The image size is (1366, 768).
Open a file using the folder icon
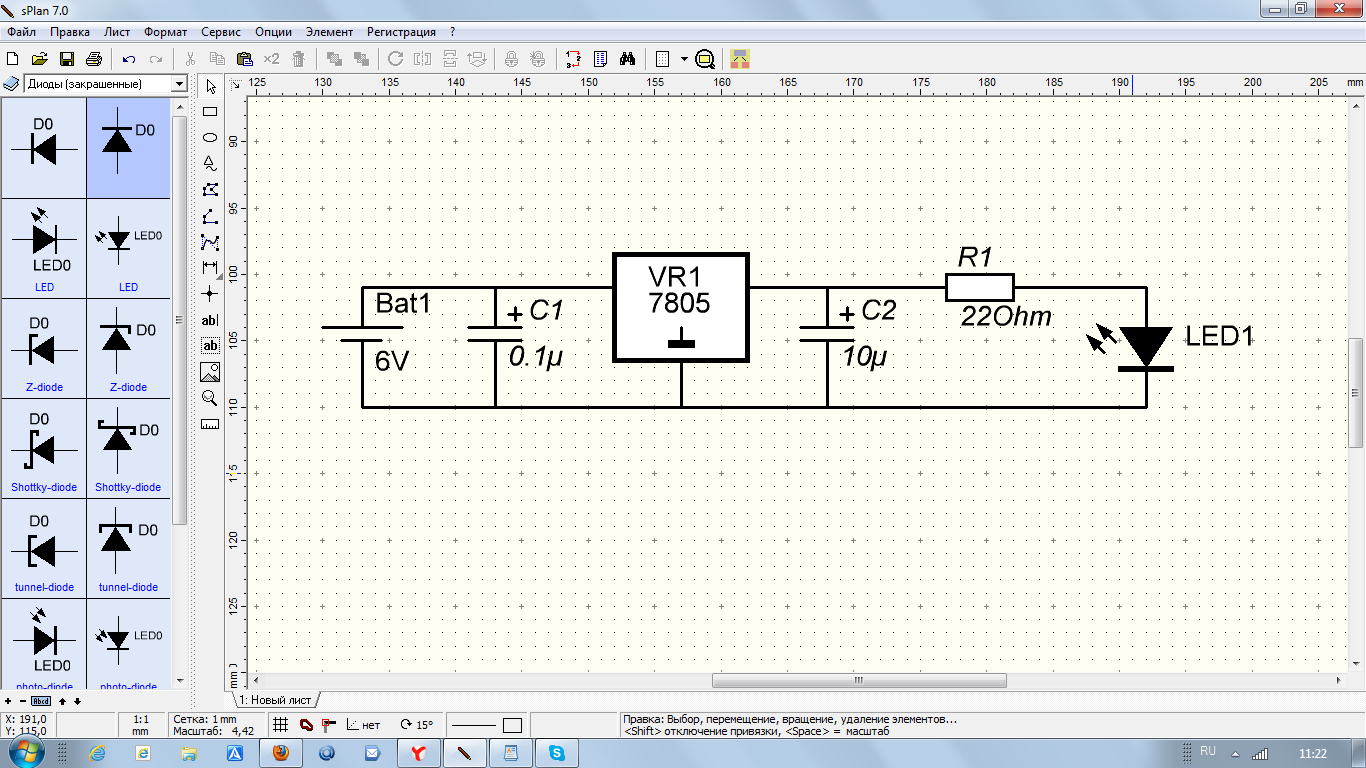coord(40,59)
